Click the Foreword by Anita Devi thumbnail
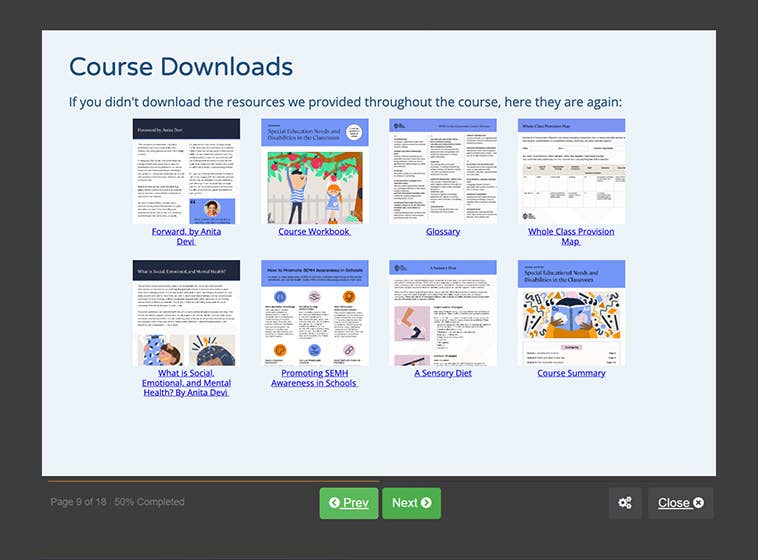The image size is (758, 560). coord(186,171)
